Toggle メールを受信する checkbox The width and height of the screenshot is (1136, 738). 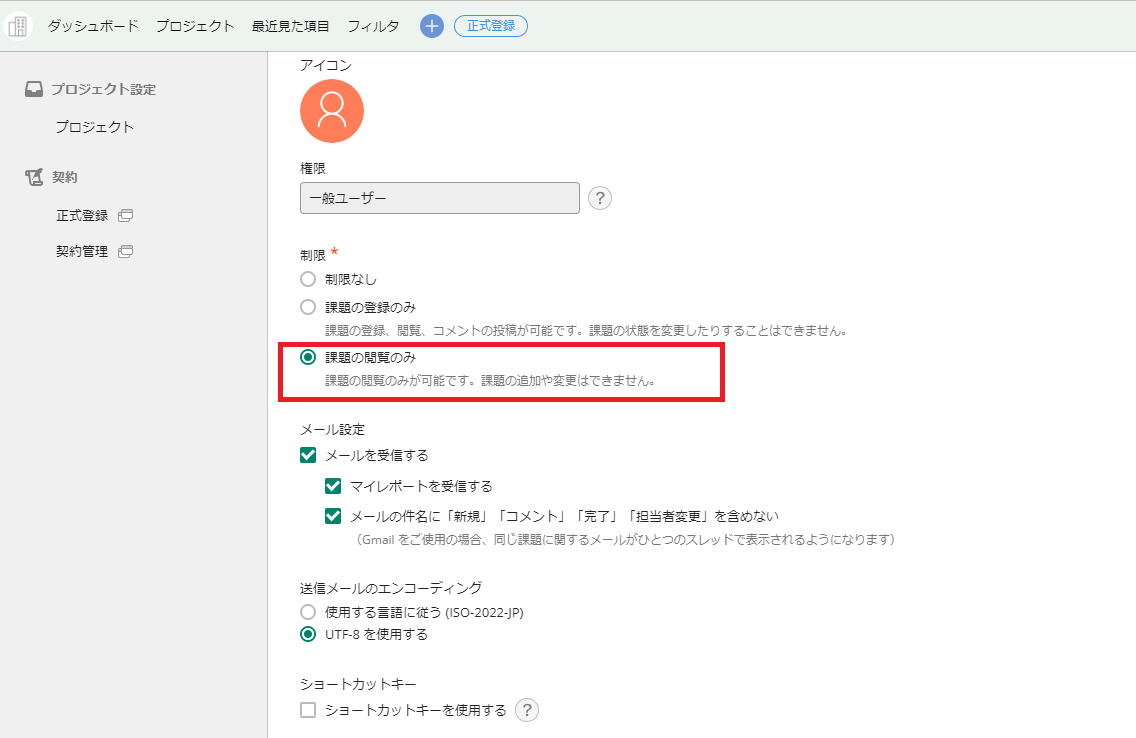pos(308,455)
